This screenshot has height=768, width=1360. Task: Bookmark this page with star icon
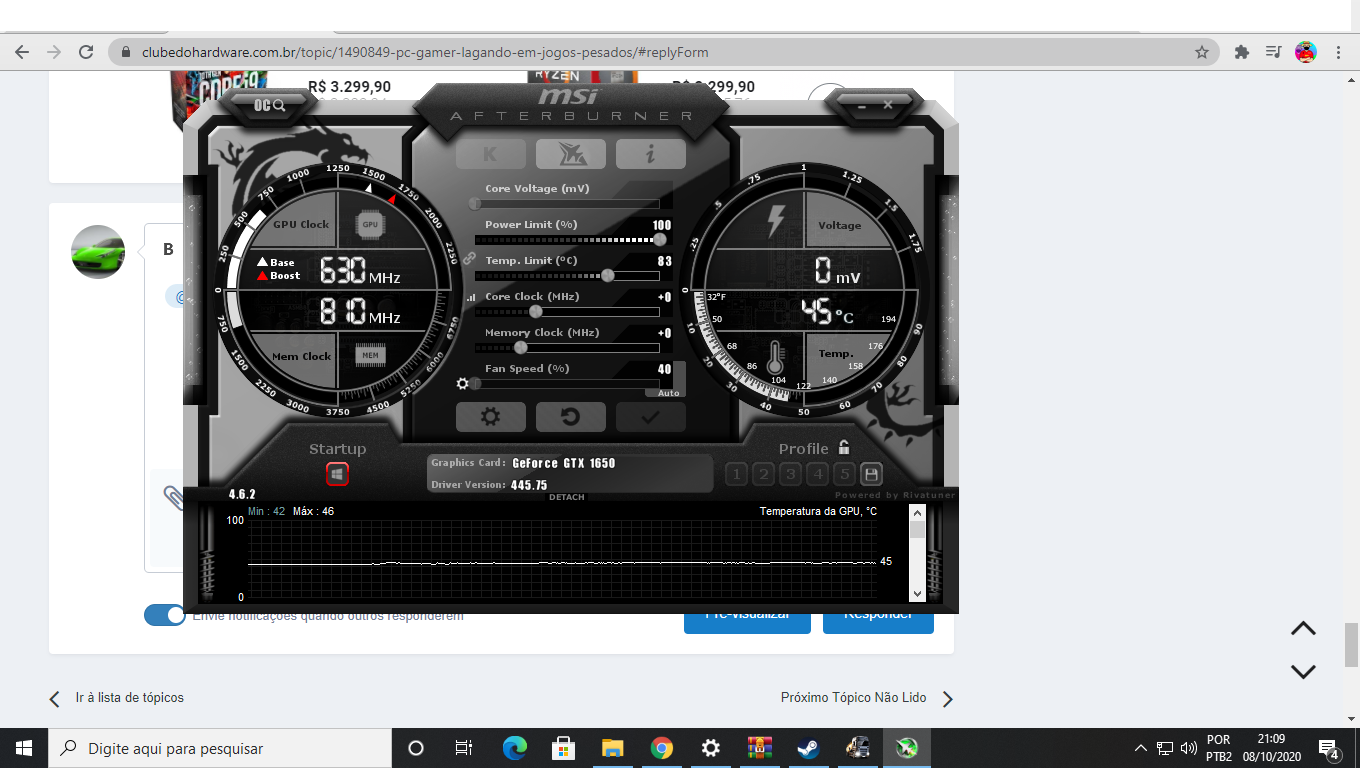tap(1202, 52)
